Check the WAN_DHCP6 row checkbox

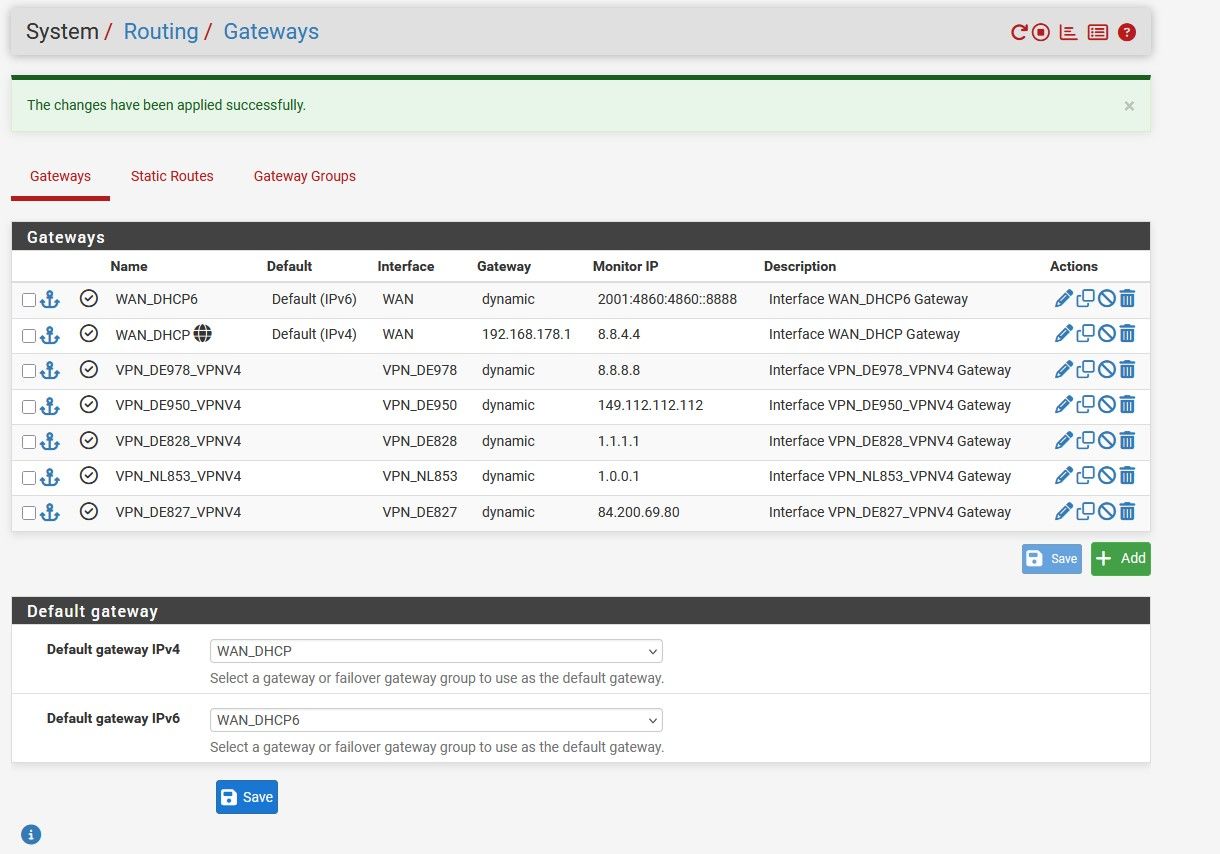coord(29,300)
